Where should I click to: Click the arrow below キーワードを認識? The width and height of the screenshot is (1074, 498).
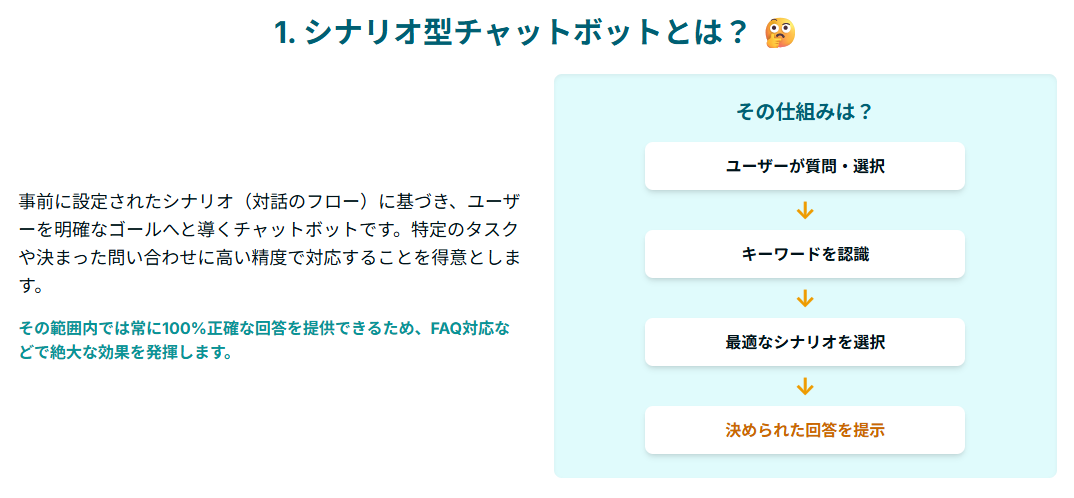805,298
